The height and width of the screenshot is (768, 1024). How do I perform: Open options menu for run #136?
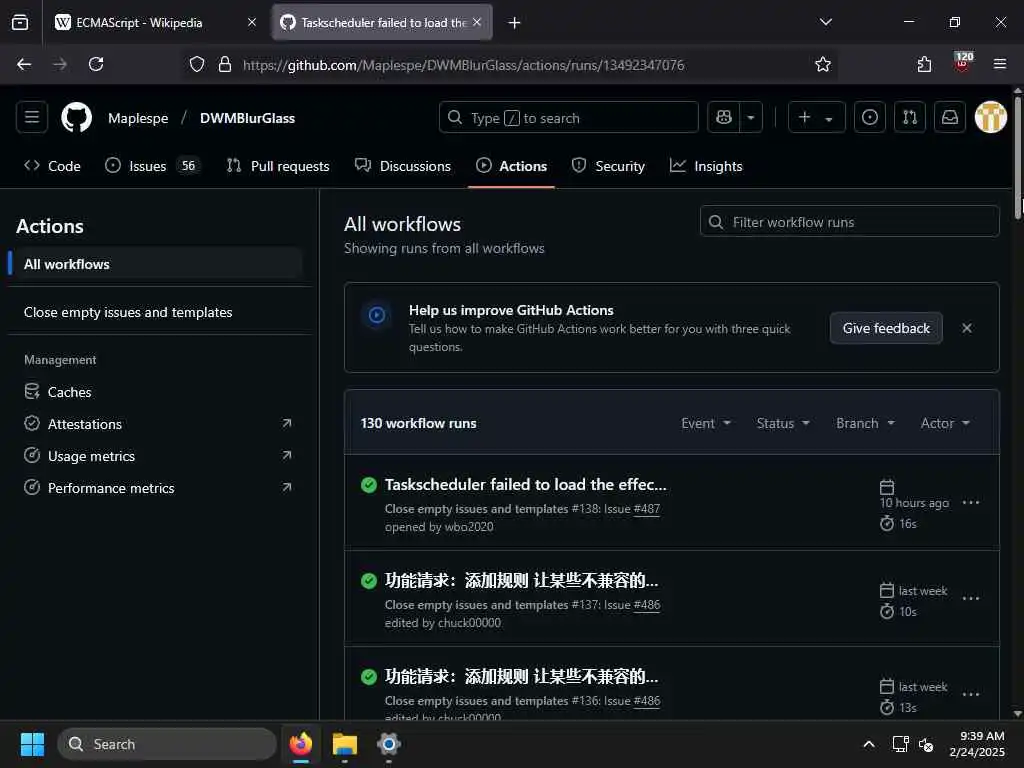coord(970,694)
